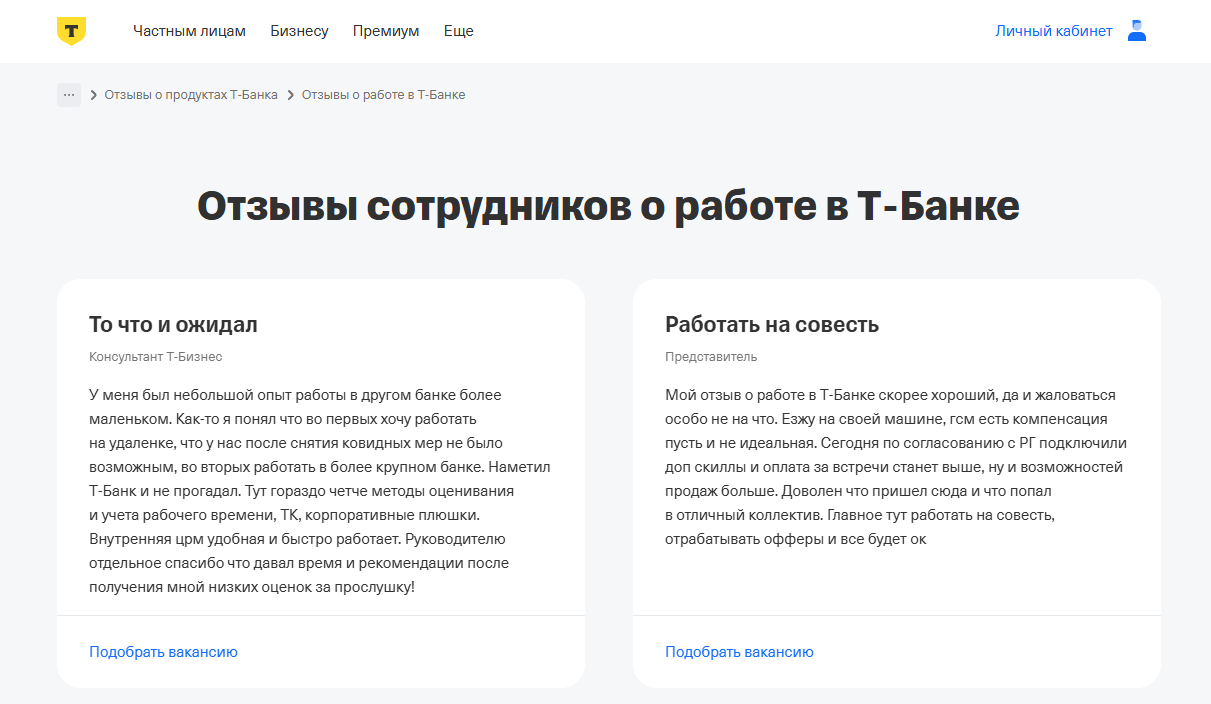
Task: Select the 'То что и ожидал' review title
Action: (x=173, y=324)
